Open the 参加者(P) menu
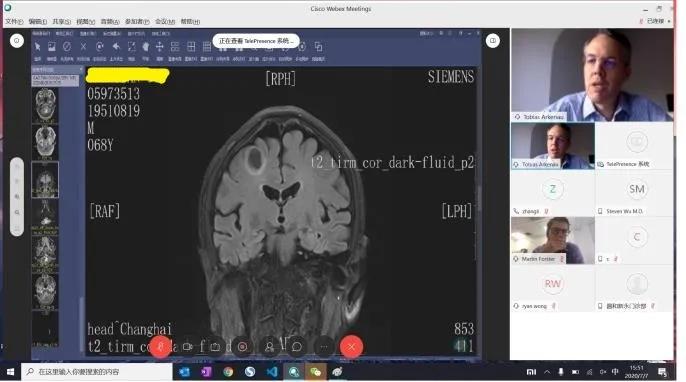The height and width of the screenshot is (382, 686). point(137,21)
